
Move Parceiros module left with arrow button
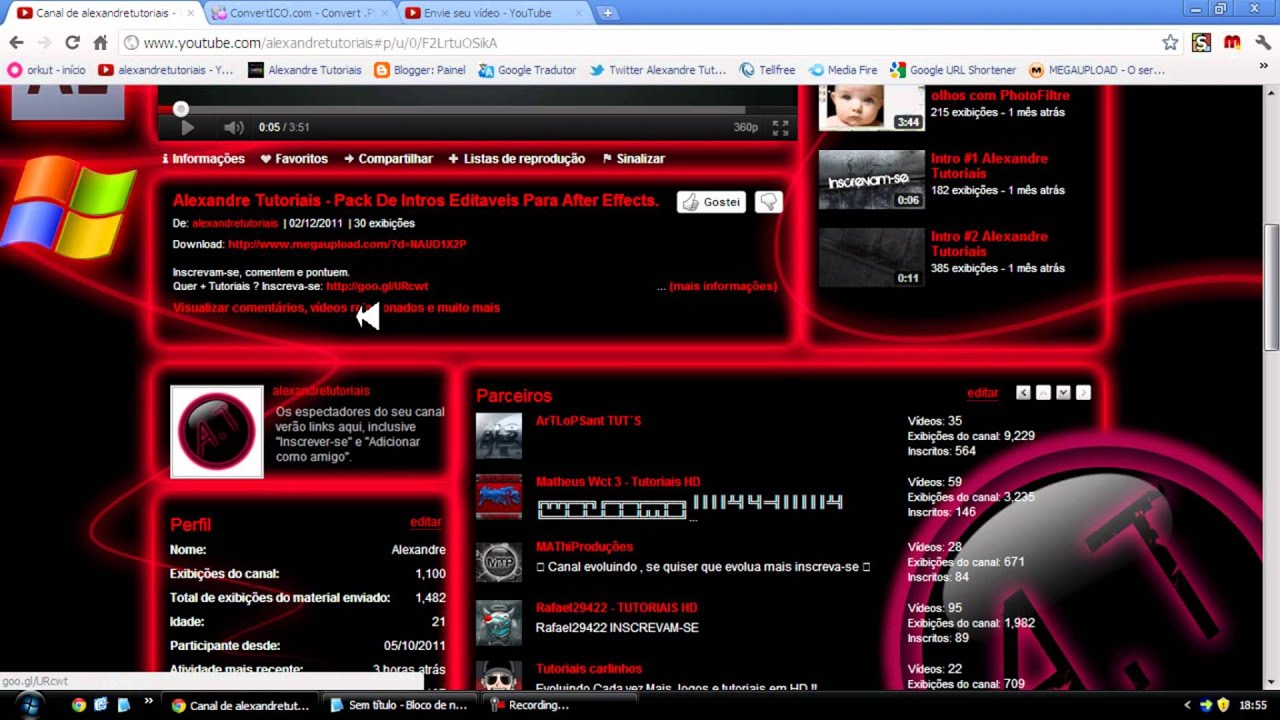pyautogui.click(x=1023, y=393)
